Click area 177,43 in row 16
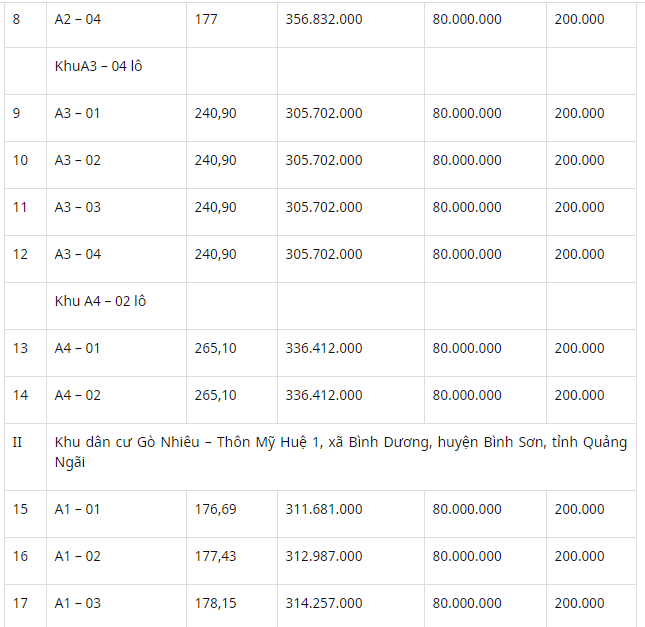This screenshot has width=645, height=627. click(216, 556)
